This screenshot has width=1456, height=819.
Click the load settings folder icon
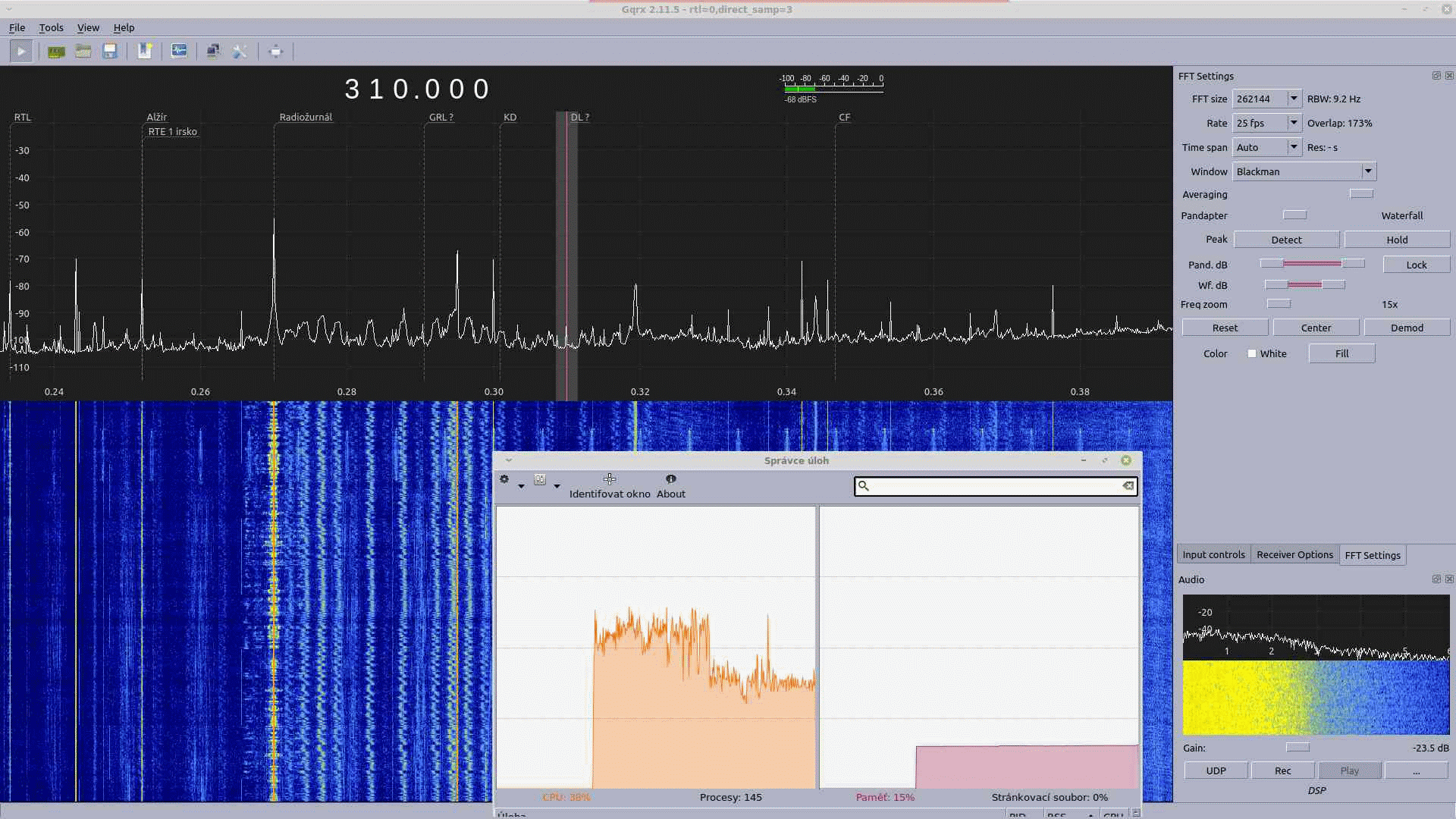(83, 52)
